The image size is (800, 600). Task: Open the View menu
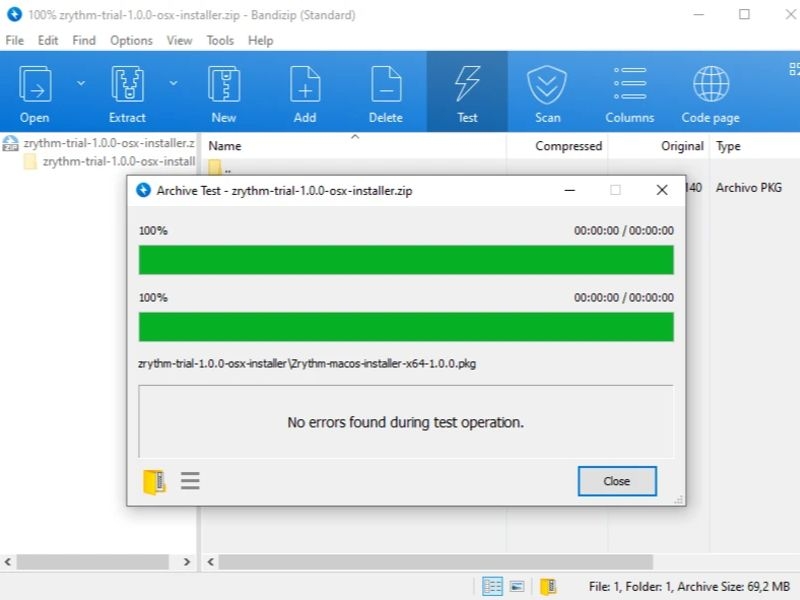click(x=180, y=40)
